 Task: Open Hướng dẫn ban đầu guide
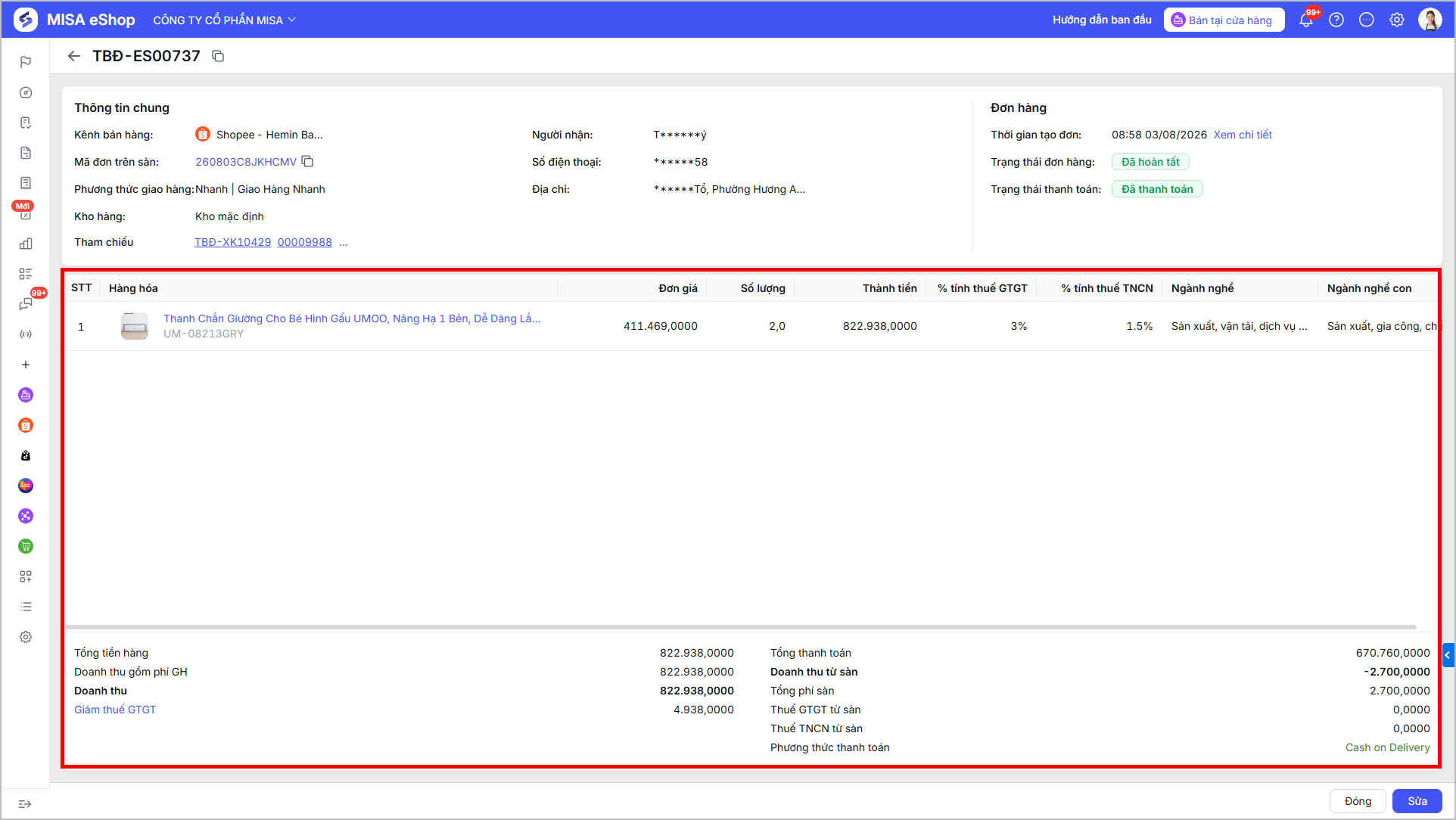1102,20
